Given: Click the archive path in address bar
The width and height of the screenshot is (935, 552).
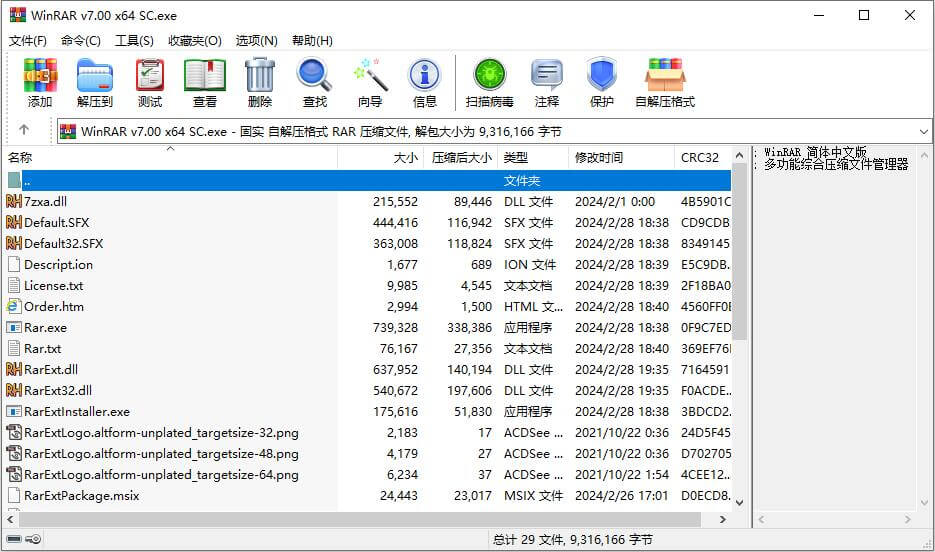Looking at the screenshot, I should [321, 132].
